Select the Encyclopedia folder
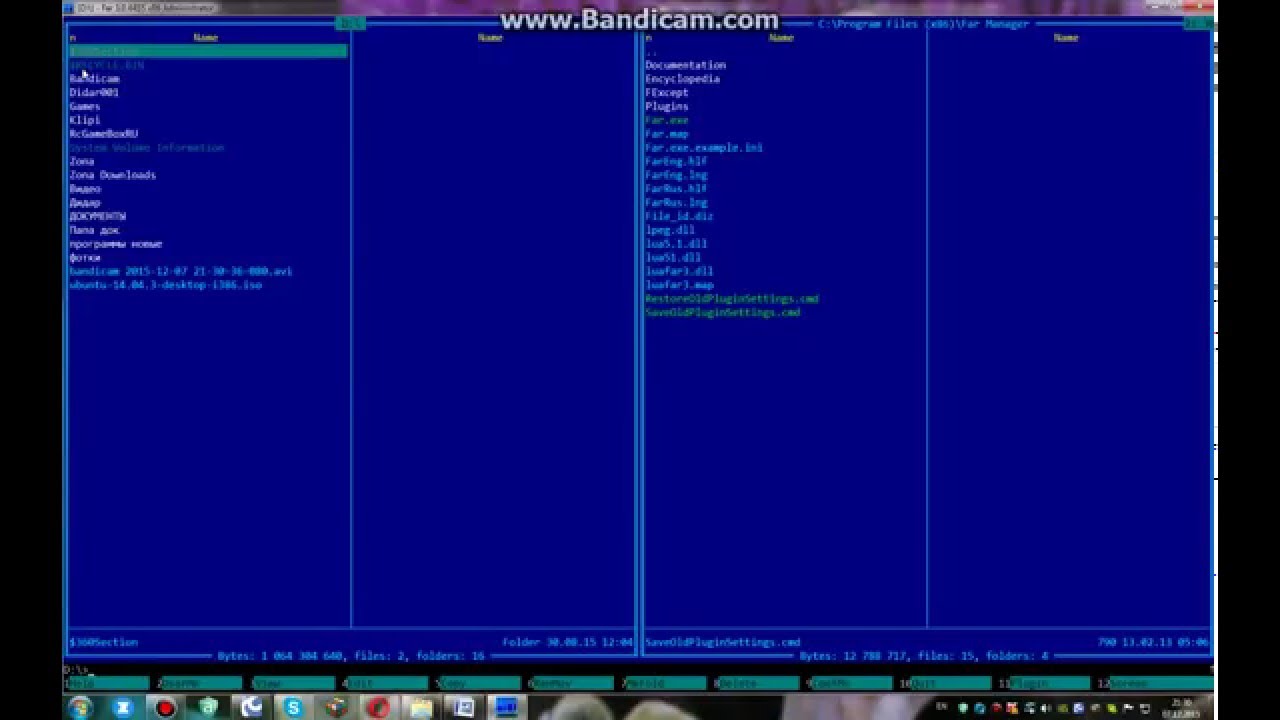 [682, 78]
